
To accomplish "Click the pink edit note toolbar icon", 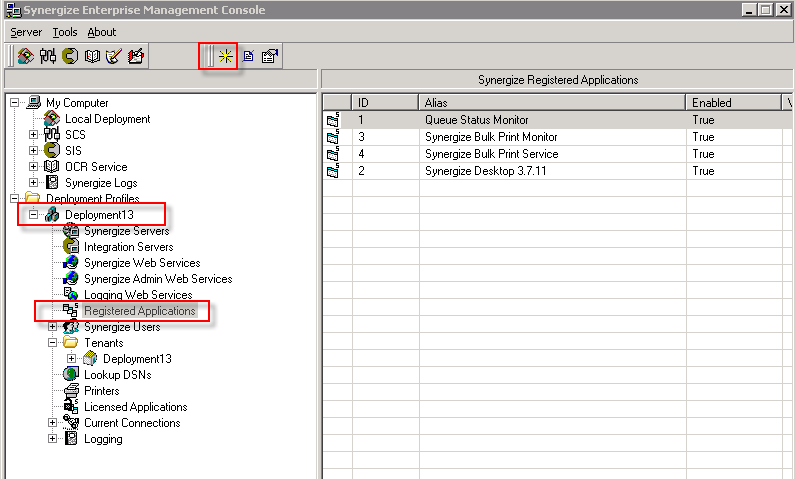I will pos(136,55).
